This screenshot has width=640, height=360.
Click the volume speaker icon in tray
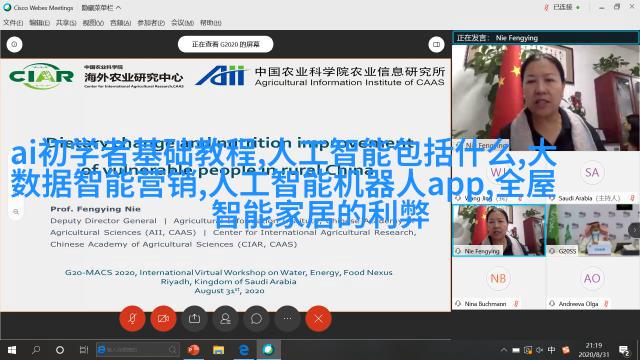pyautogui.click(x=540, y=350)
